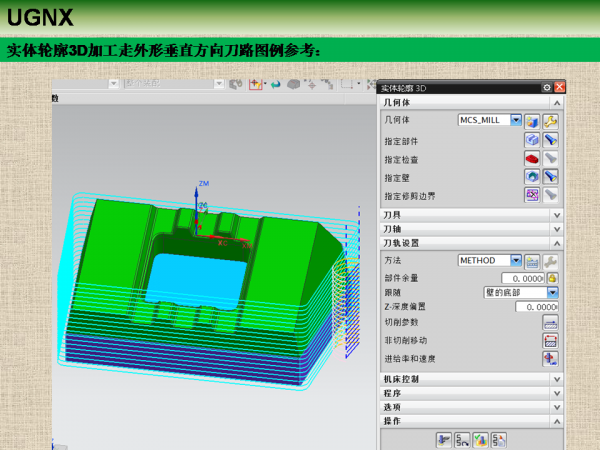Expand the 机床控制 section
The height and width of the screenshot is (450, 600).
557,379
